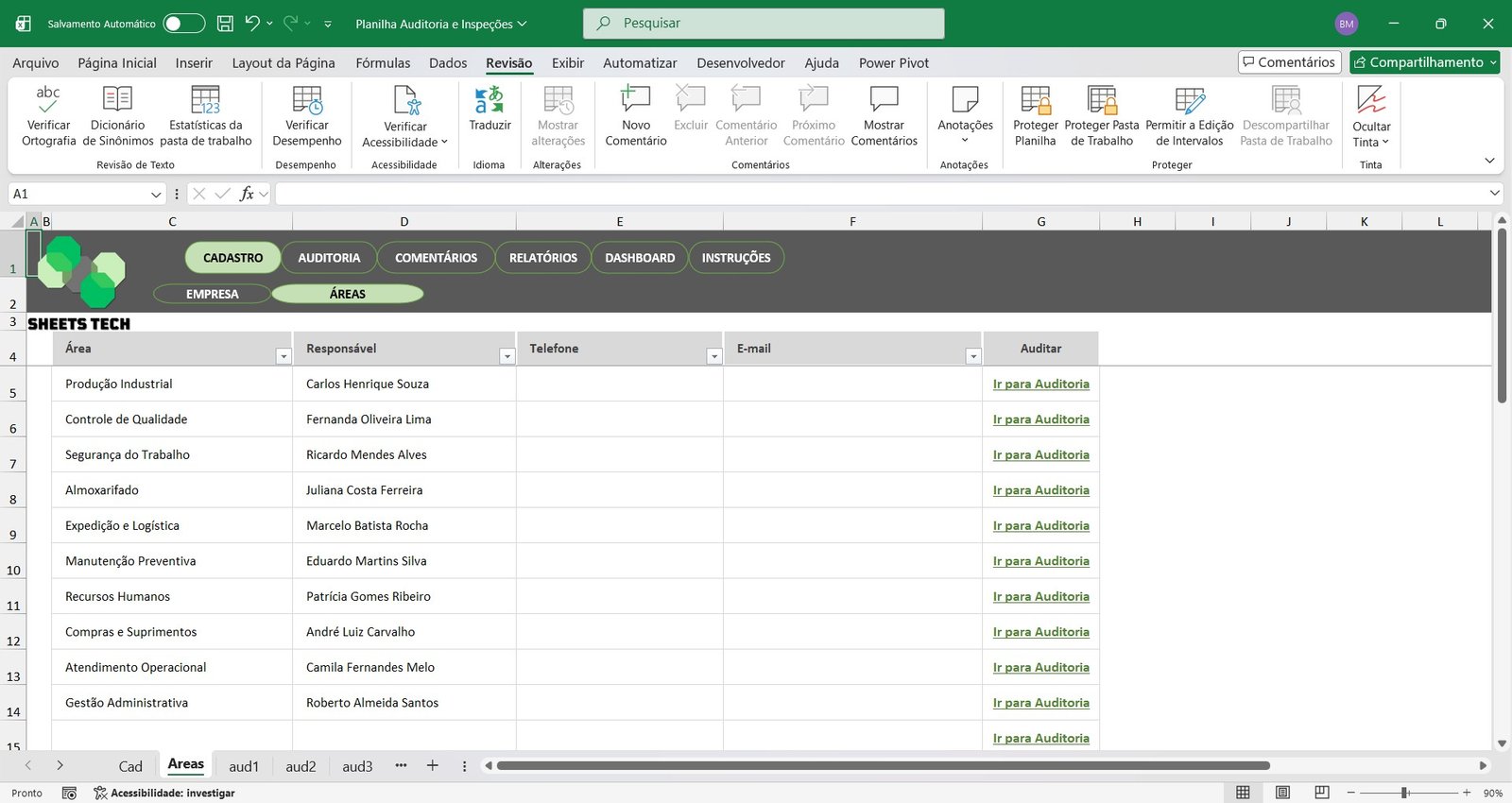1512x803 pixels.
Task: Open Permitir a Edição de Intervalos
Action: click(1190, 115)
